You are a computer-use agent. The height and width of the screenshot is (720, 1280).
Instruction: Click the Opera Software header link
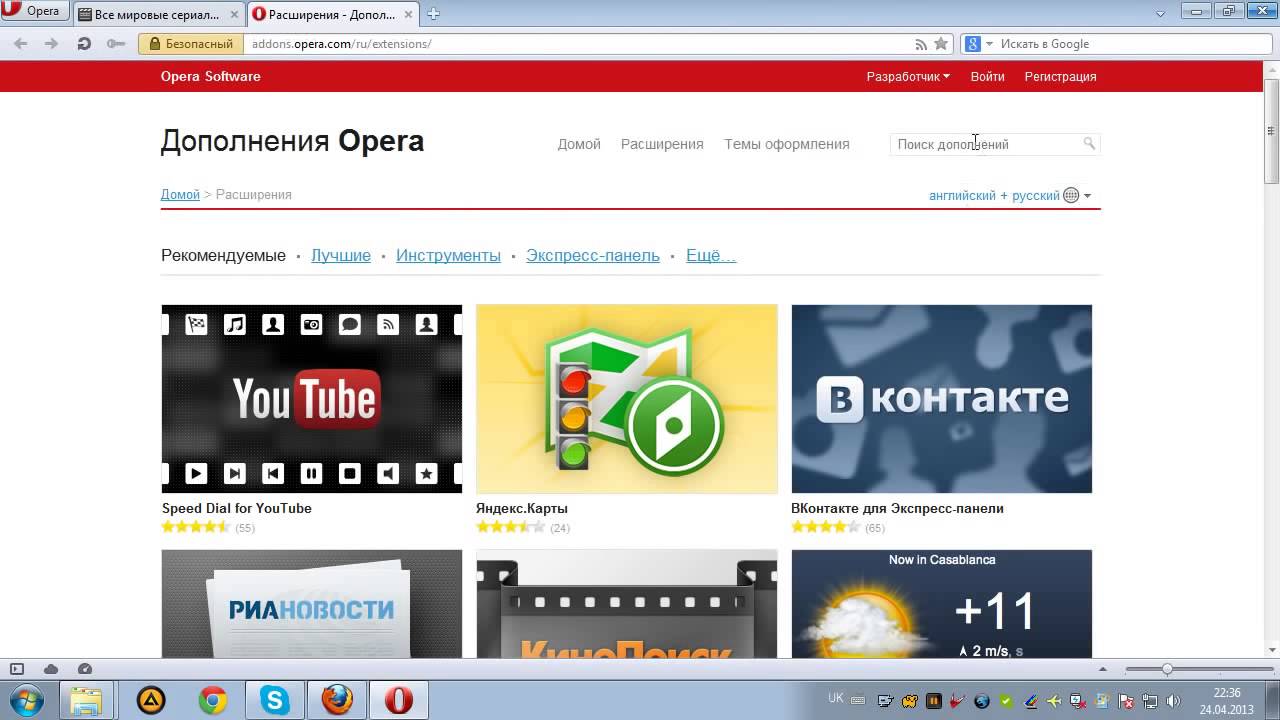click(210, 76)
